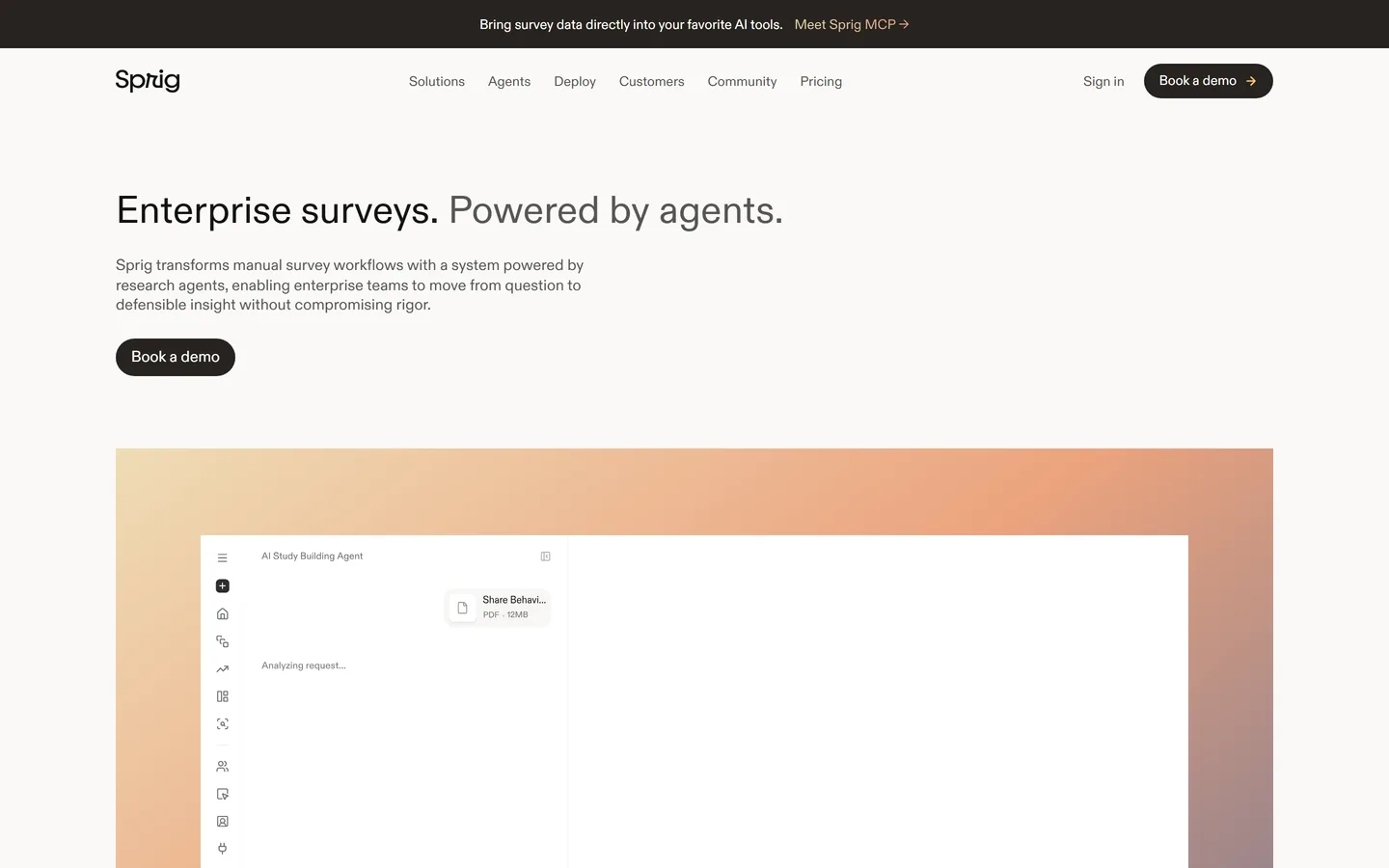Click the Sign in link
The height and width of the screenshot is (868, 1389).
tap(1103, 81)
